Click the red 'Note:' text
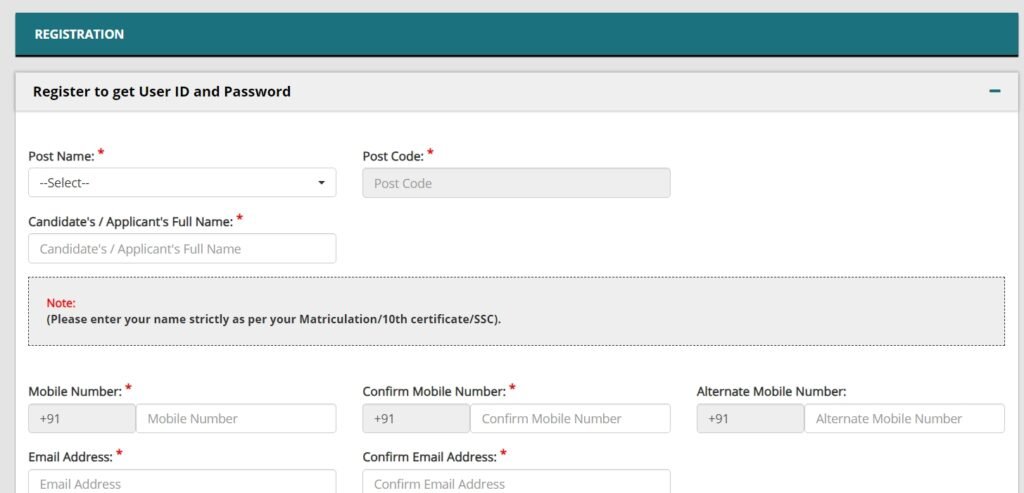This screenshot has width=1024, height=493. coord(61,303)
